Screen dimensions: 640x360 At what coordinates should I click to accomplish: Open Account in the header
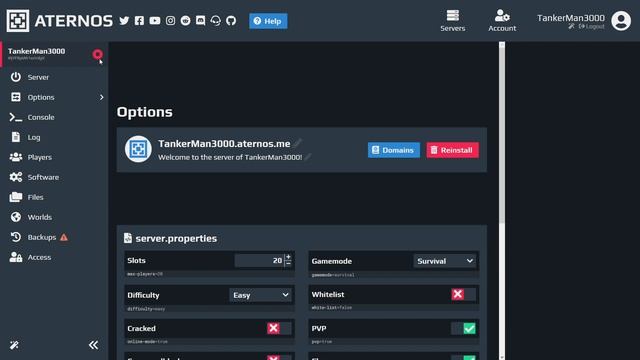coord(502,20)
